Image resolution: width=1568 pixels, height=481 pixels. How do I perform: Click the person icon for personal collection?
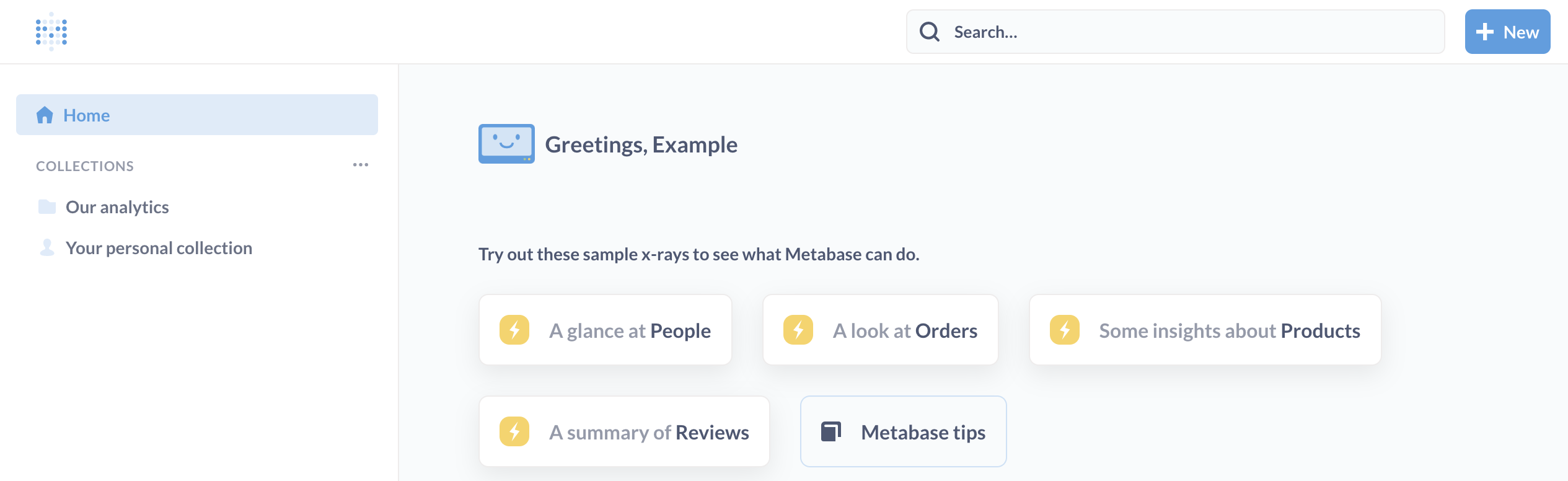[x=47, y=248]
